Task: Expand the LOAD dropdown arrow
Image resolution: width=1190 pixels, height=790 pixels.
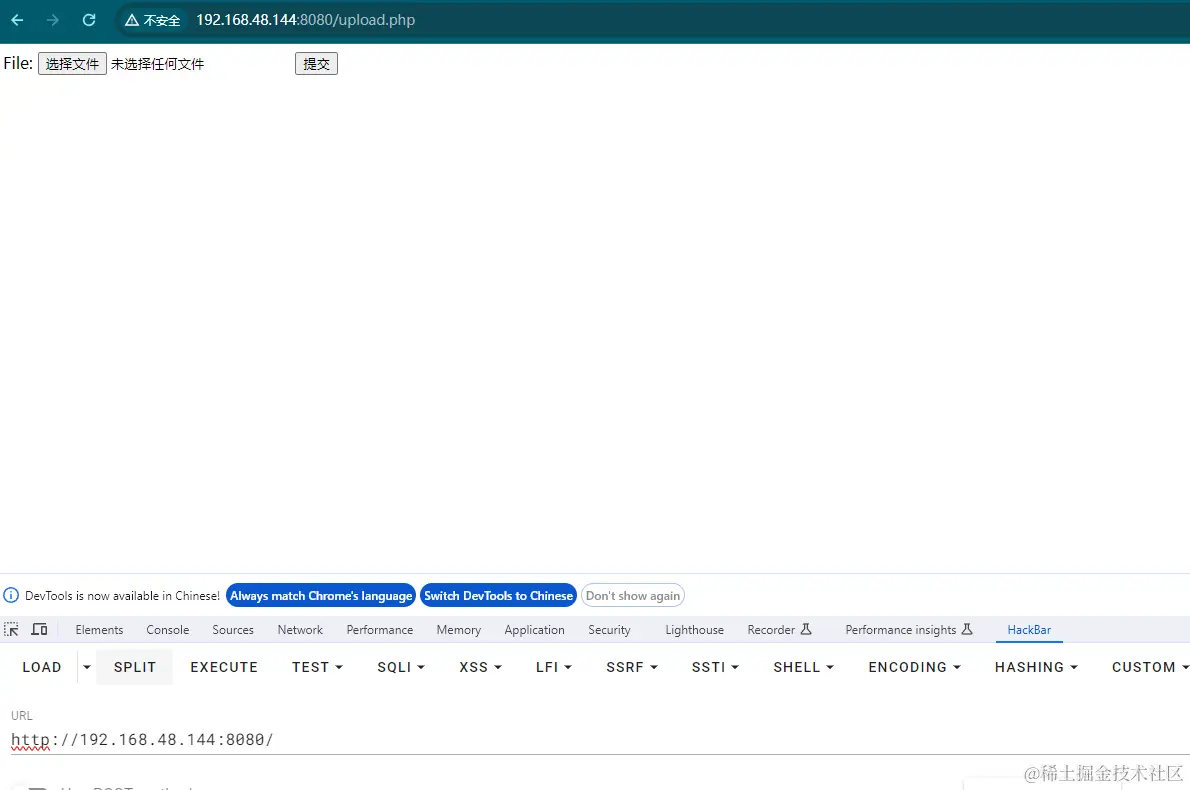Action: click(87, 667)
